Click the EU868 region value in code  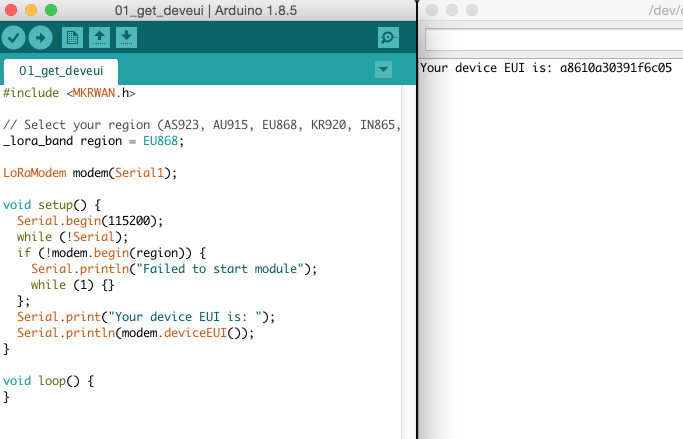pyautogui.click(x=160, y=141)
